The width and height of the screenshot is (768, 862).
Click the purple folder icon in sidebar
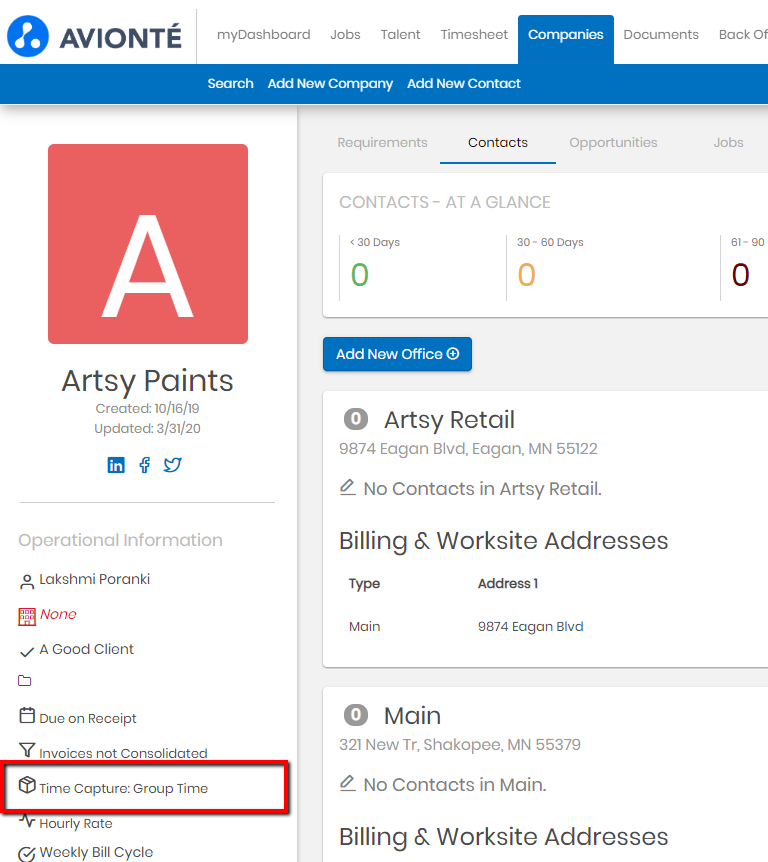pyautogui.click(x=26, y=682)
